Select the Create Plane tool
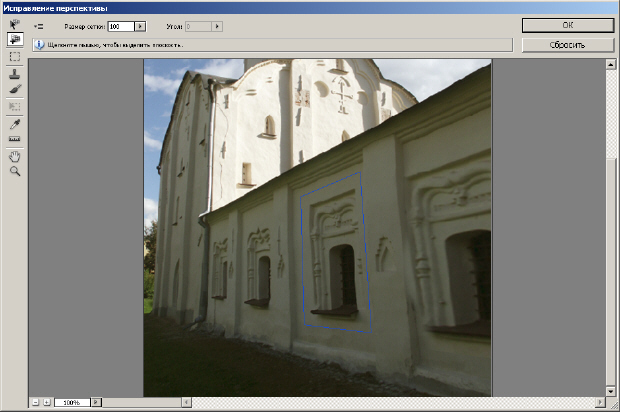This screenshot has width=620, height=412. (x=14, y=40)
